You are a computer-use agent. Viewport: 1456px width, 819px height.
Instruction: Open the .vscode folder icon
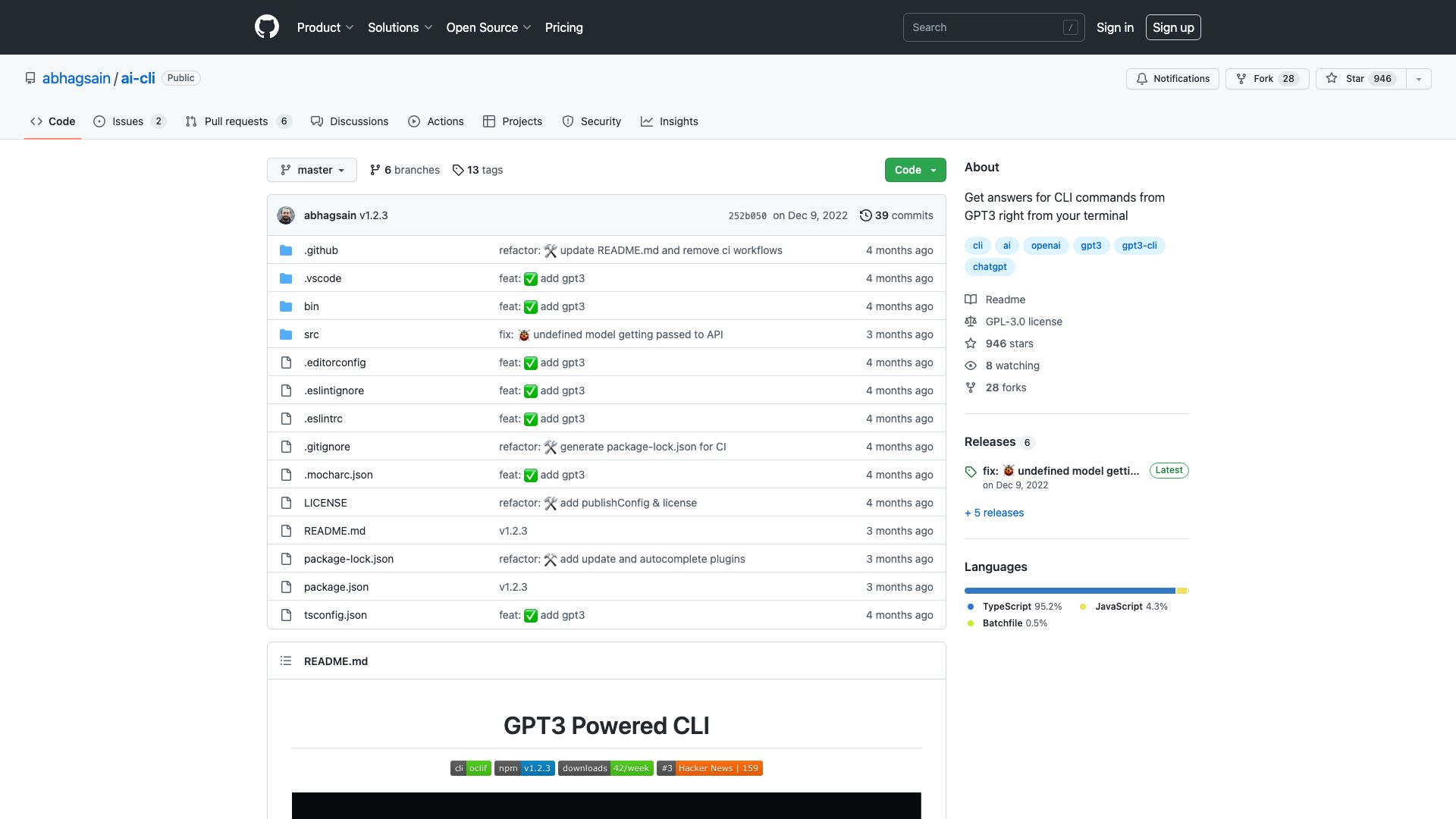tap(286, 278)
